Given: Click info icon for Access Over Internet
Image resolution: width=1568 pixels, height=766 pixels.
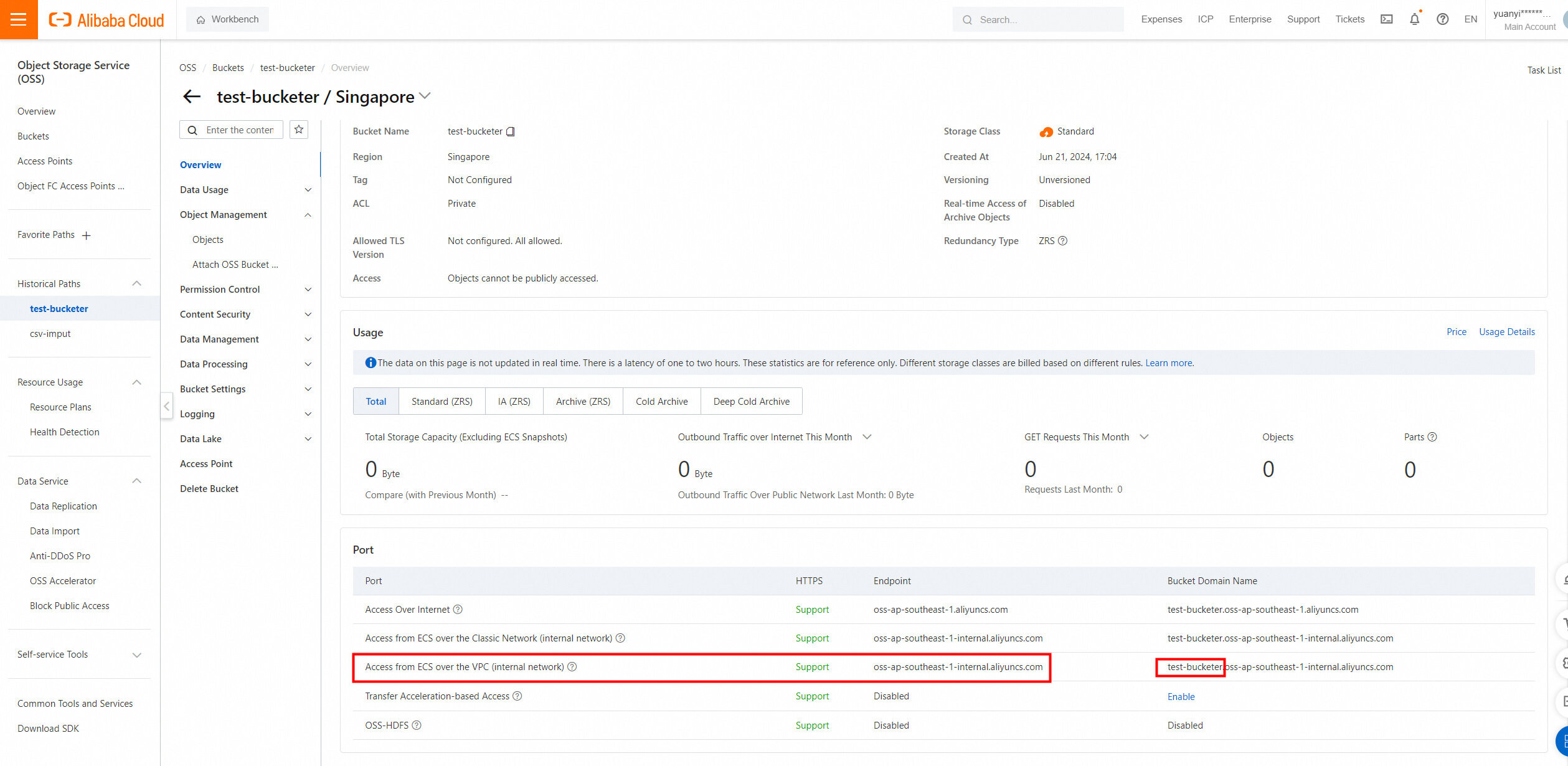Looking at the screenshot, I should pos(458,610).
